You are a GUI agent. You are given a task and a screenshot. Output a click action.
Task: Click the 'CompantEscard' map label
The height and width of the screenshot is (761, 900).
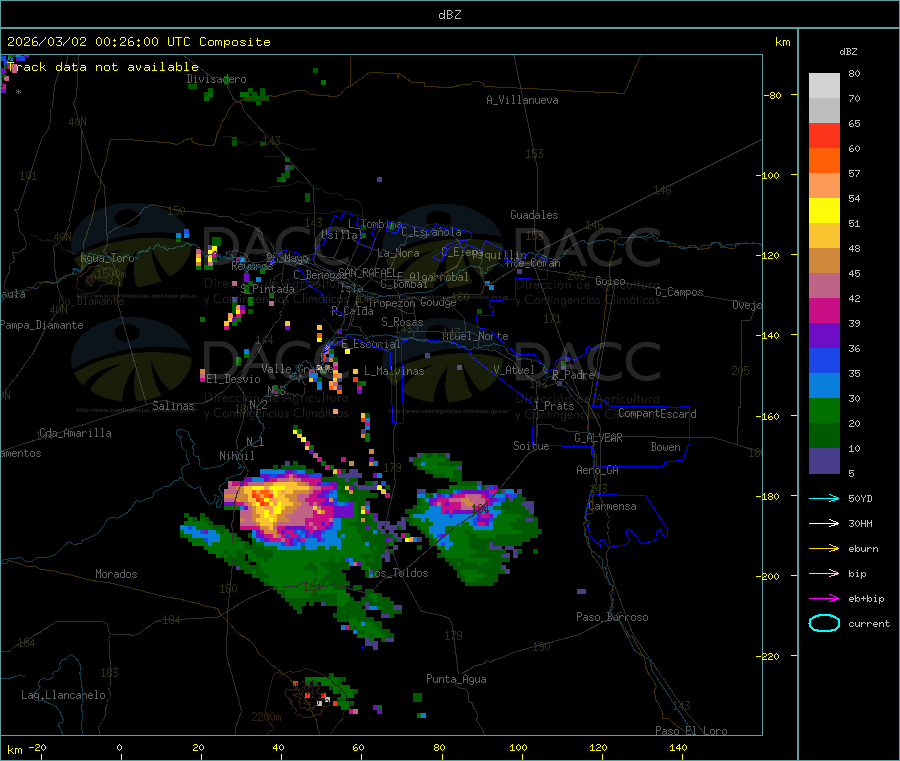pyautogui.click(x=657, y=414)
